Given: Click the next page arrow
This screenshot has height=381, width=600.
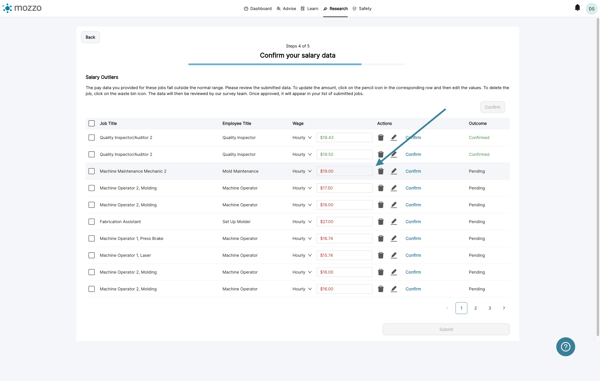Looking at the screenshot, I should pos(504,308).
